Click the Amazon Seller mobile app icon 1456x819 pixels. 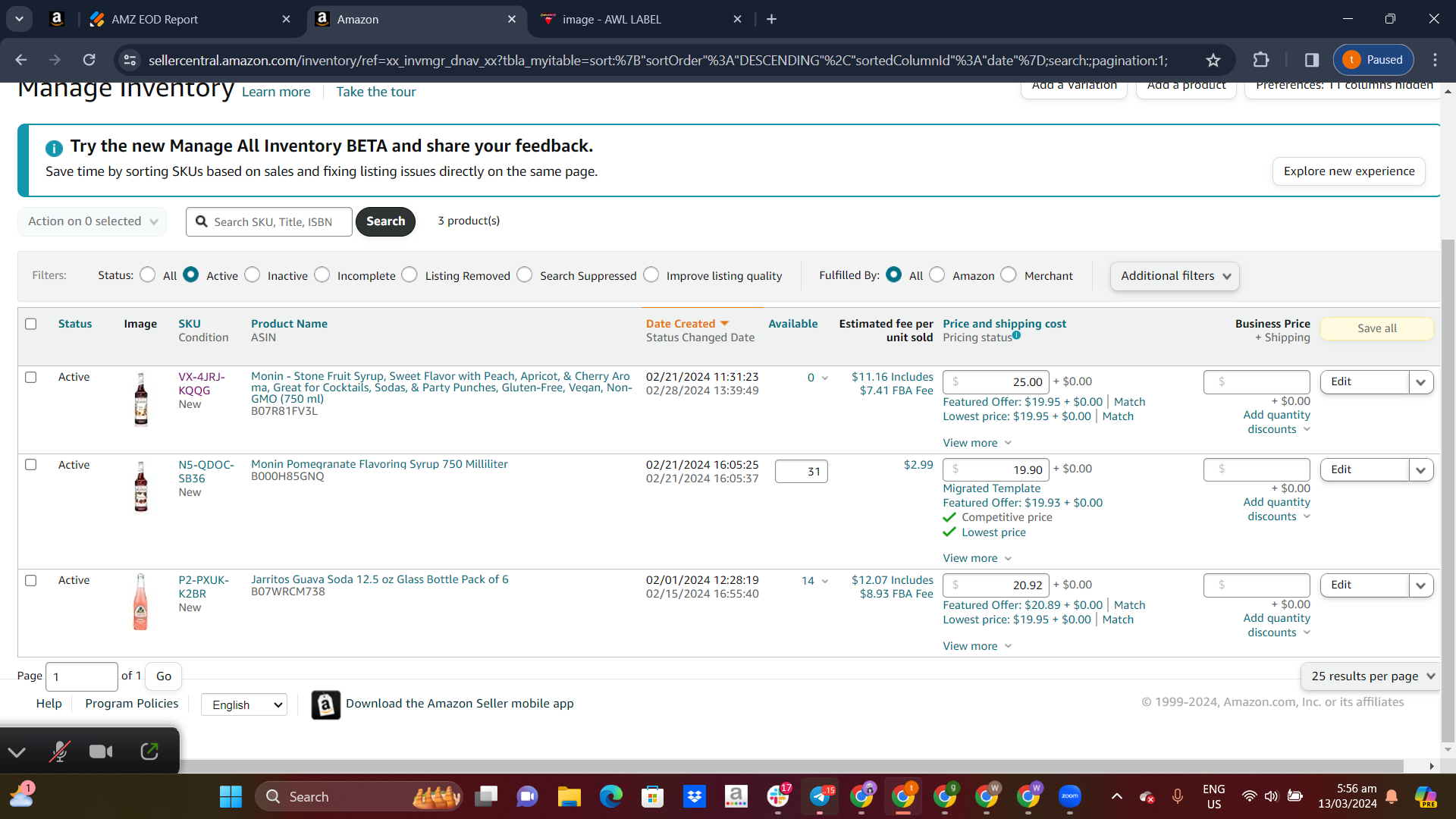326,704
